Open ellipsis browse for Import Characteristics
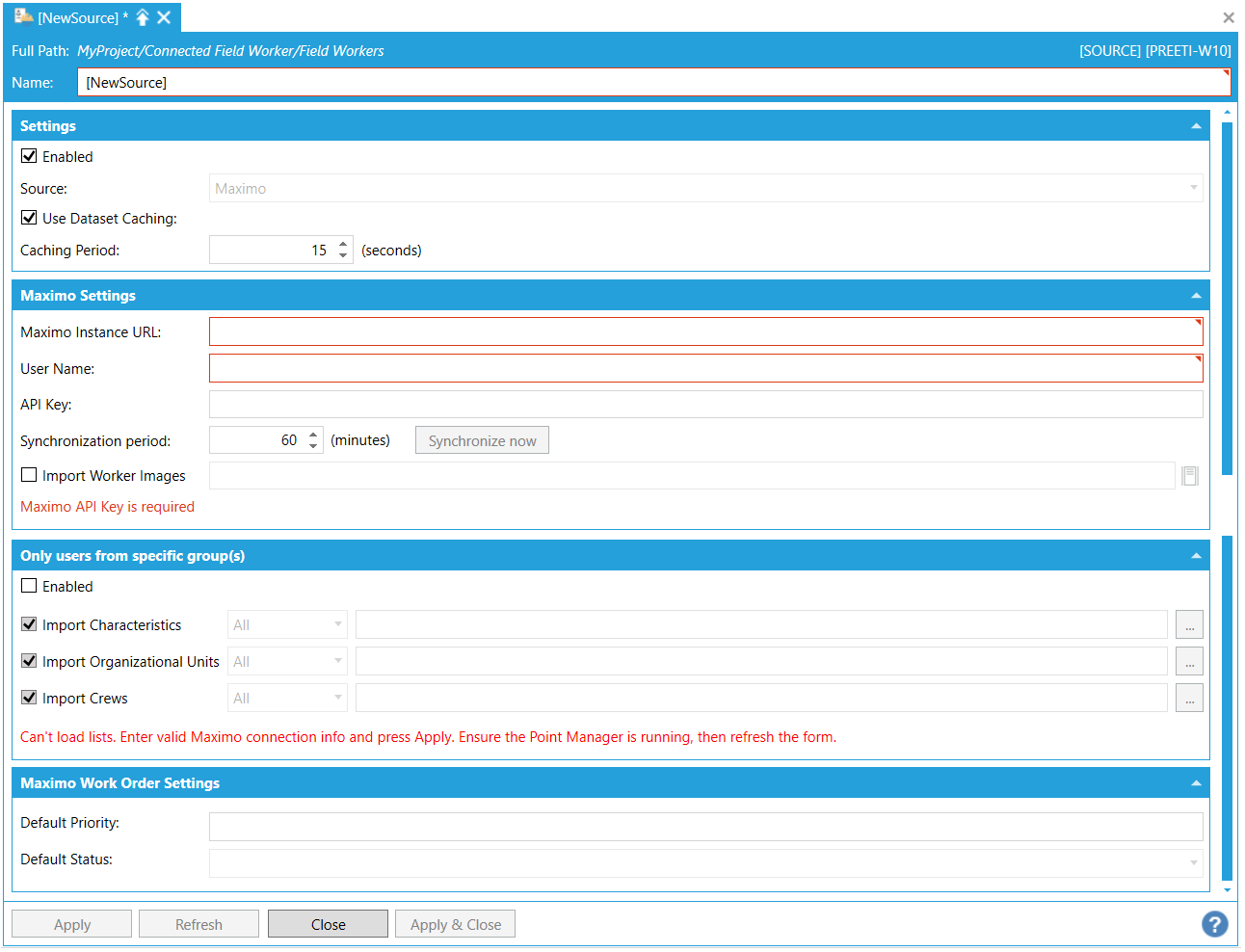1245x952 pixels. 1189,624
